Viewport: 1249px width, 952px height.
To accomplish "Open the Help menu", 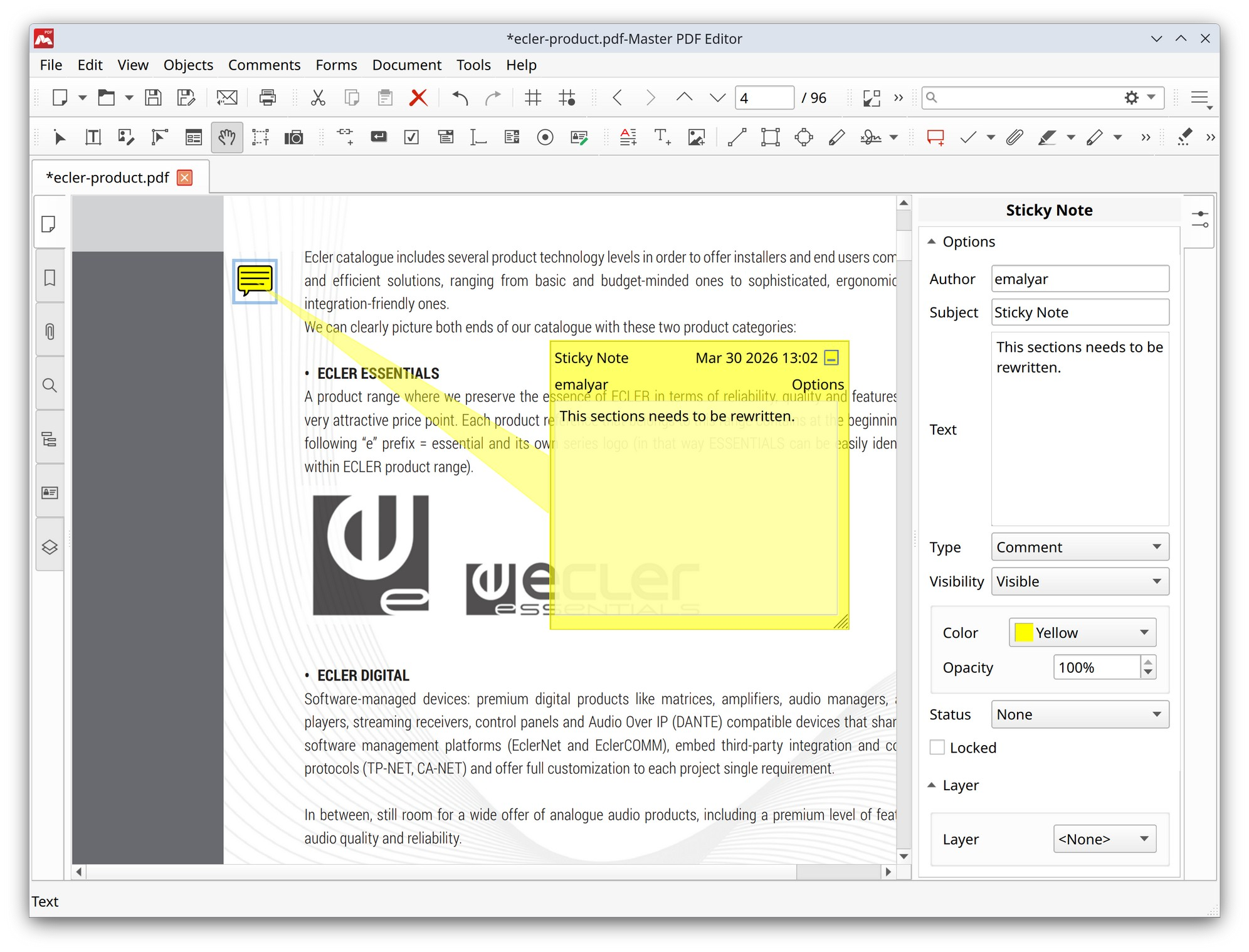I will point(521,65).
